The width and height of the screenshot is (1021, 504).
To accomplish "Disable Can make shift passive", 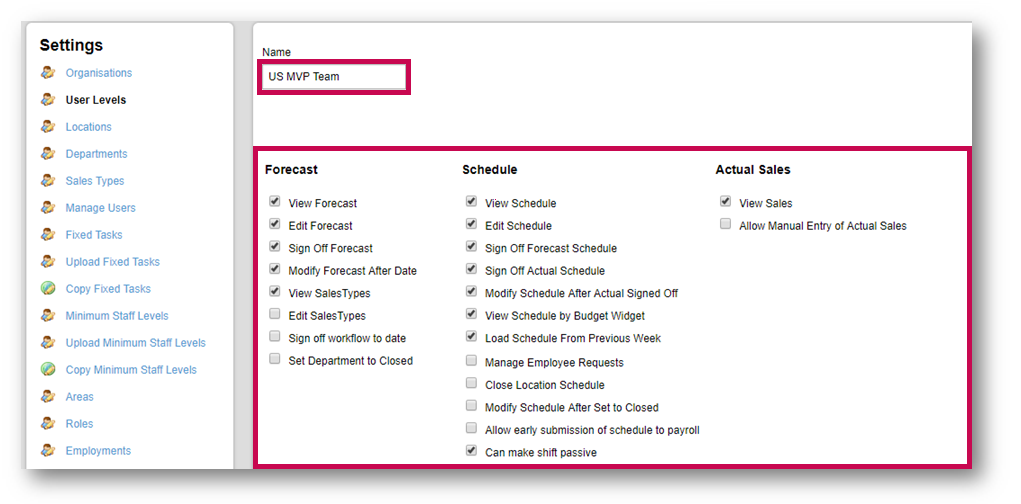I will click(471, 451).
